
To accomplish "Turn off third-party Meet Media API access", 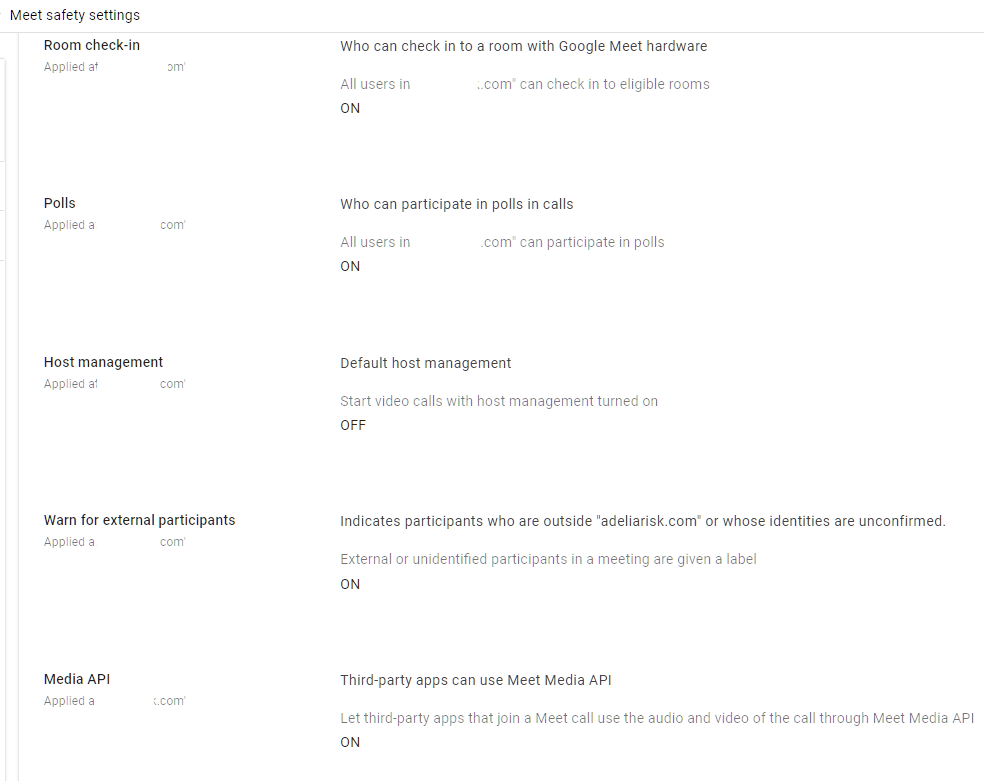I will (350, 741).
